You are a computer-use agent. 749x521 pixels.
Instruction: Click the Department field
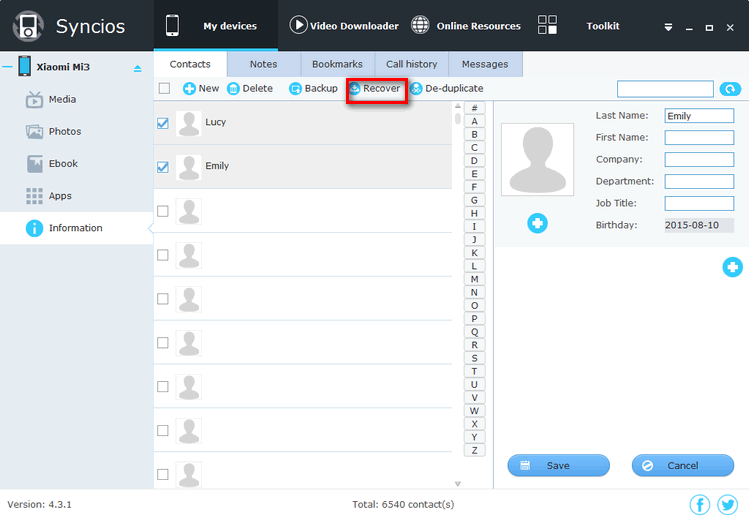(x=699, y=181)
